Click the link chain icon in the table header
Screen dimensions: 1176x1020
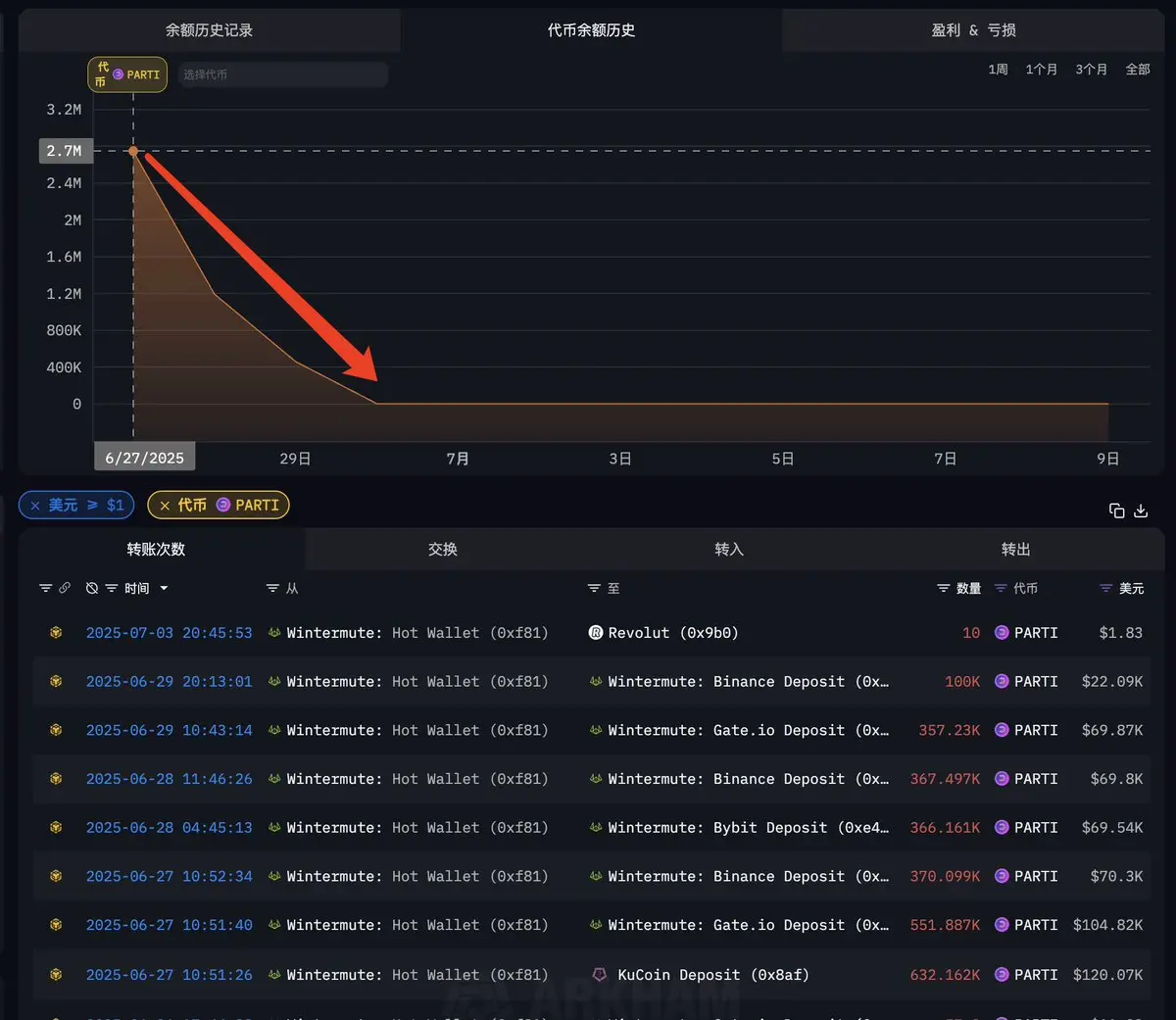[x=65, y=588]
